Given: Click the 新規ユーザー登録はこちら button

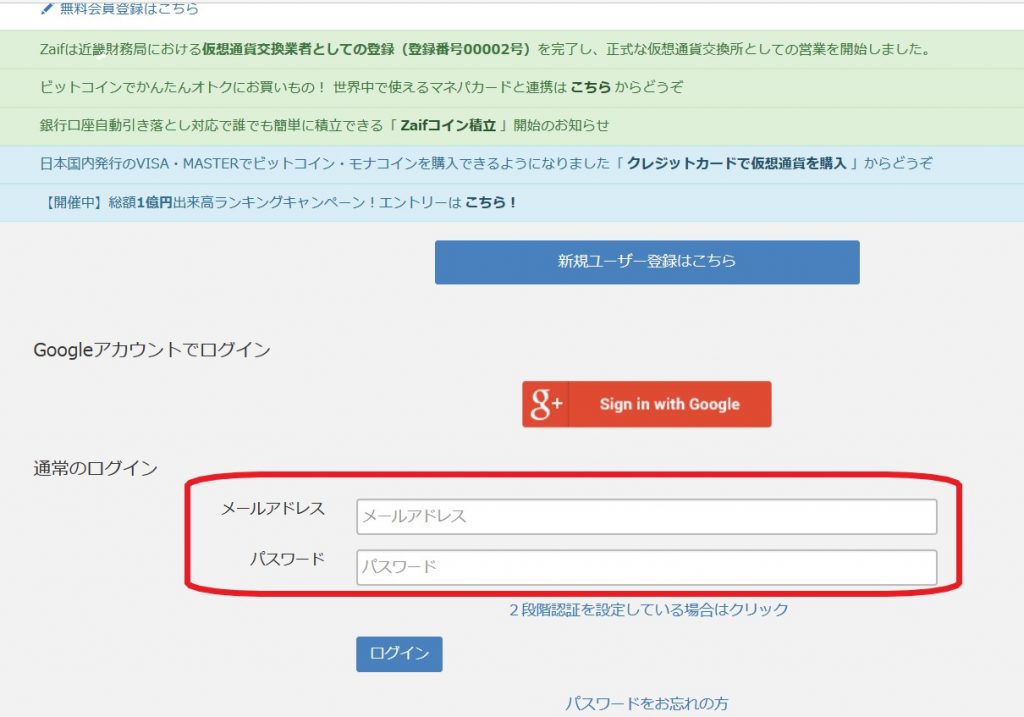Looking at the screenshot, I should 647,262.
